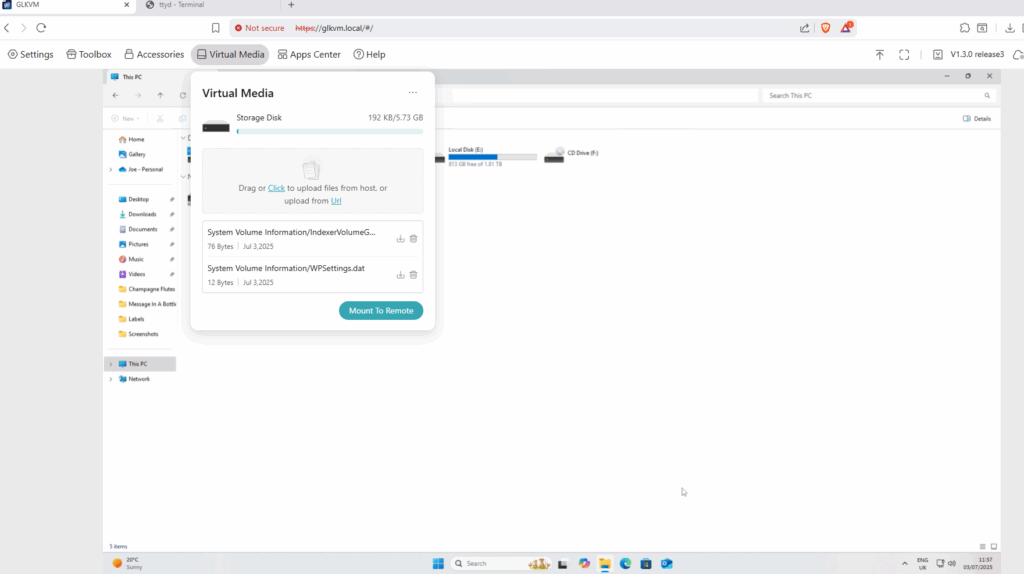This screenshot has height=574, width=1024.
Task: Open a new browser tab
Action: pyautogui.click(x=291, y=5)
